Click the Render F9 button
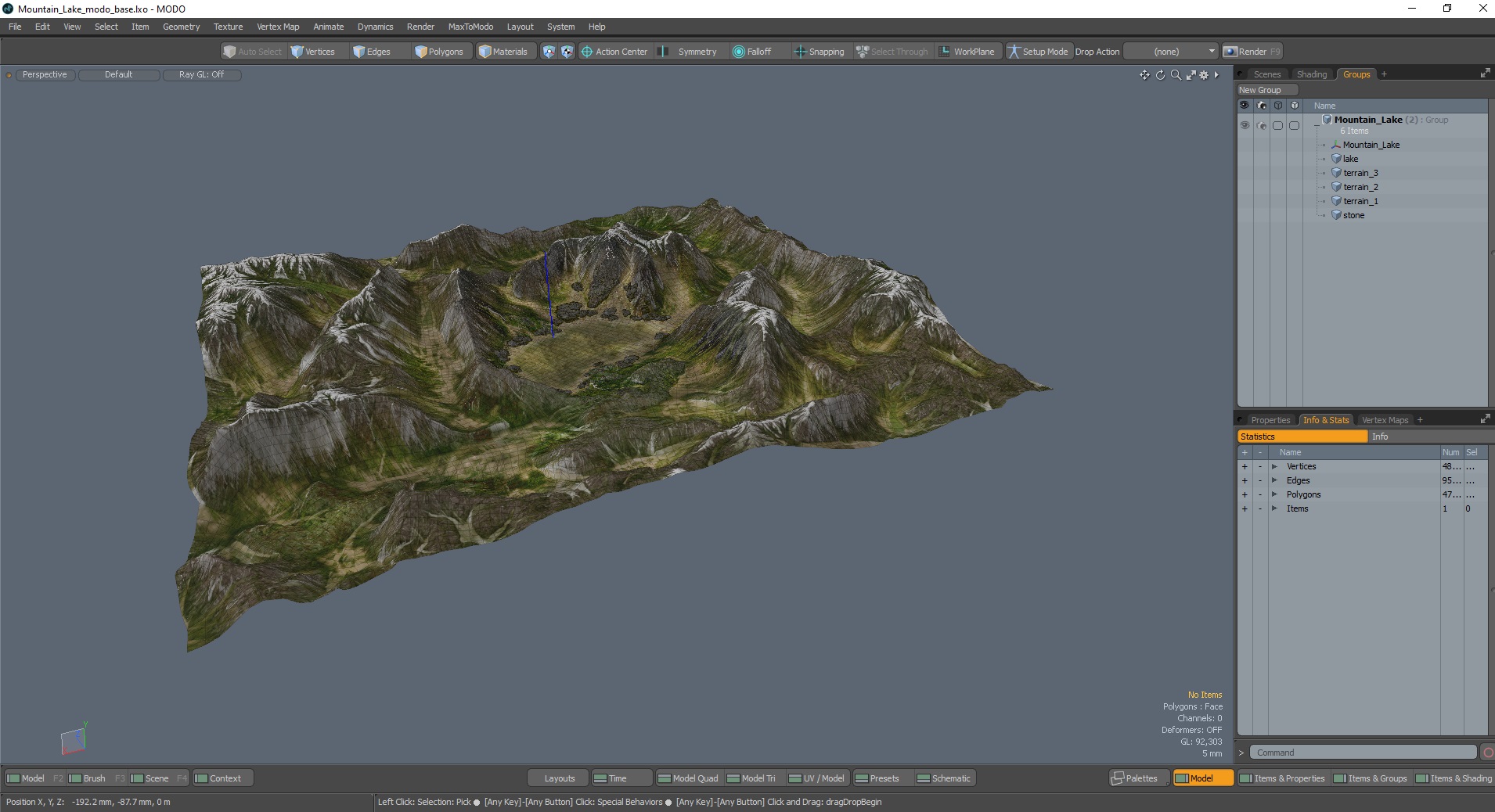1495x812 pixels. tap(1252, 52)
